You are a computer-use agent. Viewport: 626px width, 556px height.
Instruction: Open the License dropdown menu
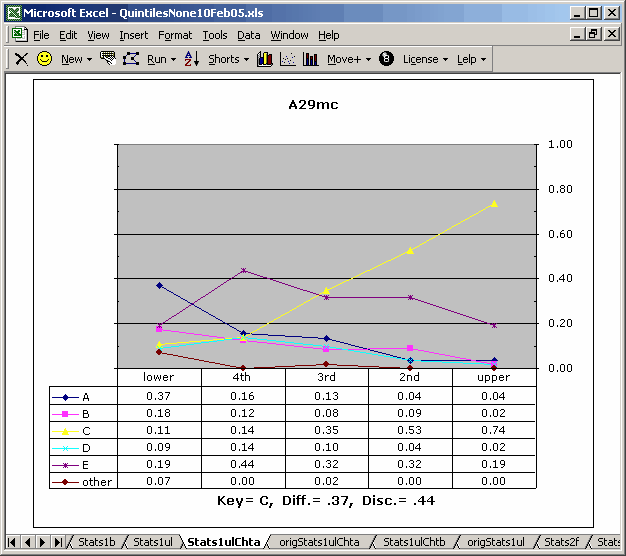coord(425,59)
